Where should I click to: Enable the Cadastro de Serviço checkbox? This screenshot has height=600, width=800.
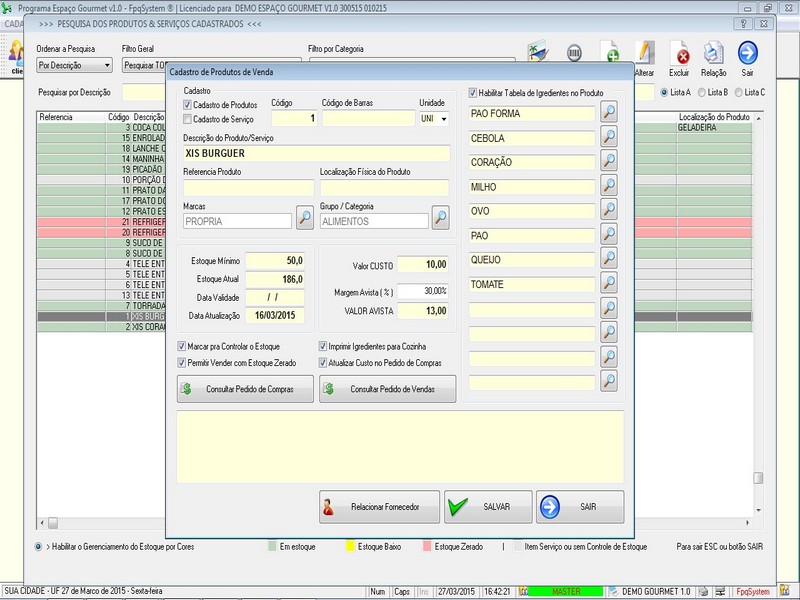click(x=188, y=119)
